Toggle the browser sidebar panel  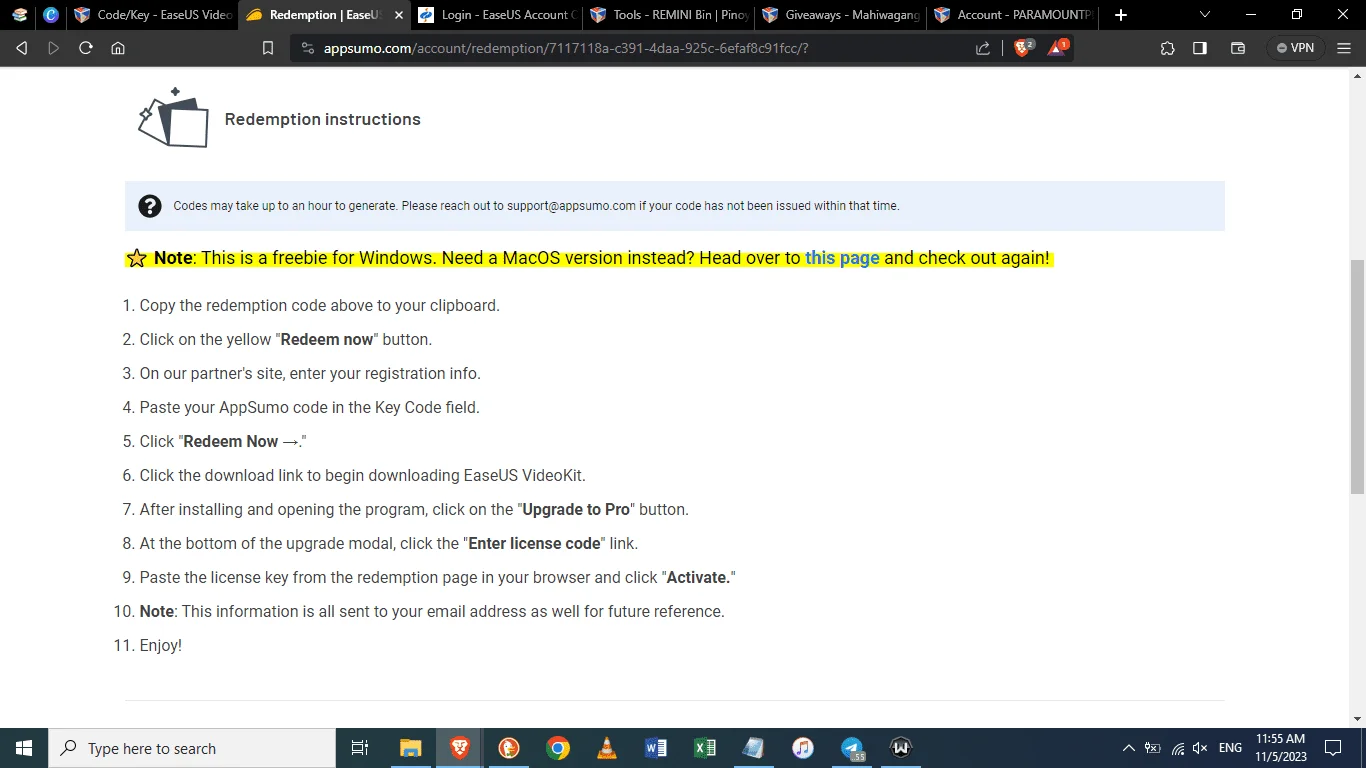[x=1200, y=48]
